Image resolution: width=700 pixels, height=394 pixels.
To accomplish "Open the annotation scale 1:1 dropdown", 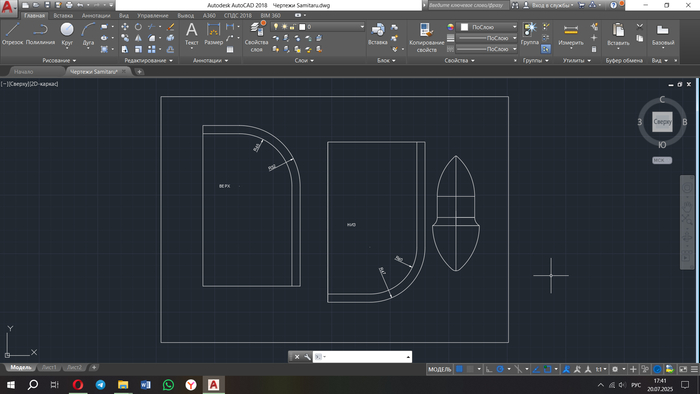I will tap(601, 369).
